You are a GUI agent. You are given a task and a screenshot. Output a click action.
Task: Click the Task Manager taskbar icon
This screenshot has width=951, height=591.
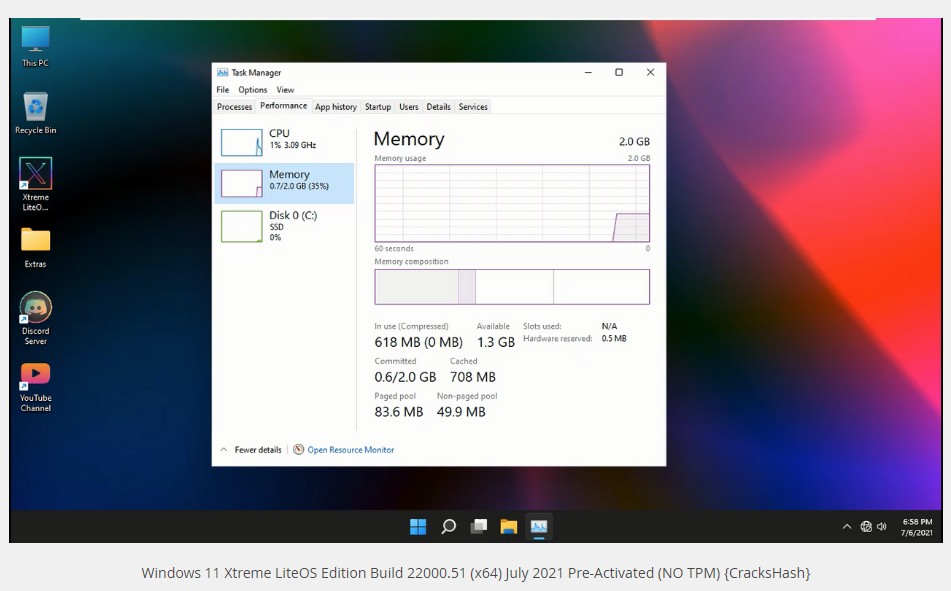tap(539, 526)
